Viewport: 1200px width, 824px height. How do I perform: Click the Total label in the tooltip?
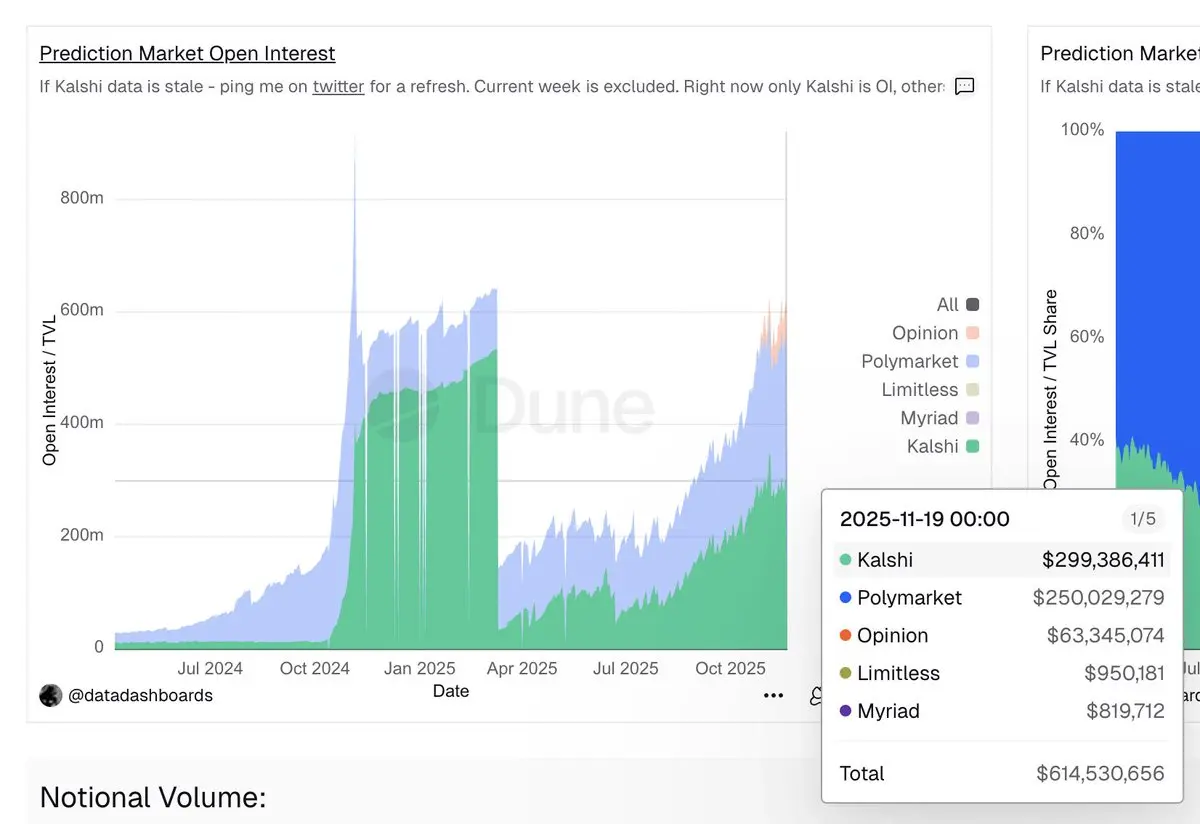point(862,774)
